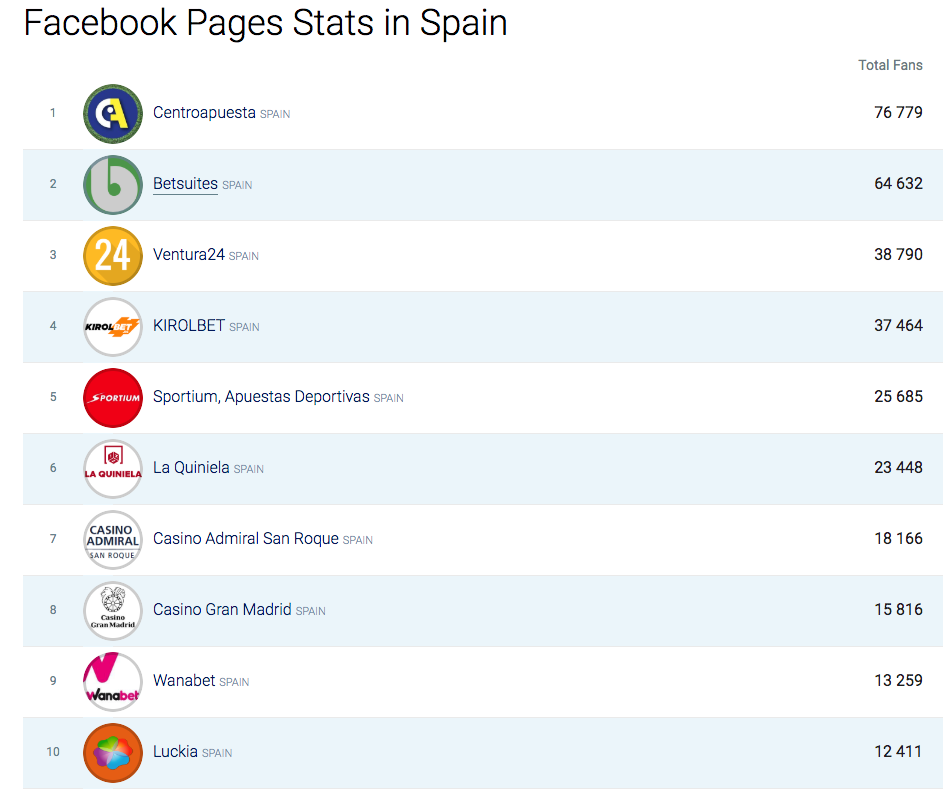Screen dimensions: 948x793
Task: Click the Betsuites green logo icon
Action: [x=113, y=185]
